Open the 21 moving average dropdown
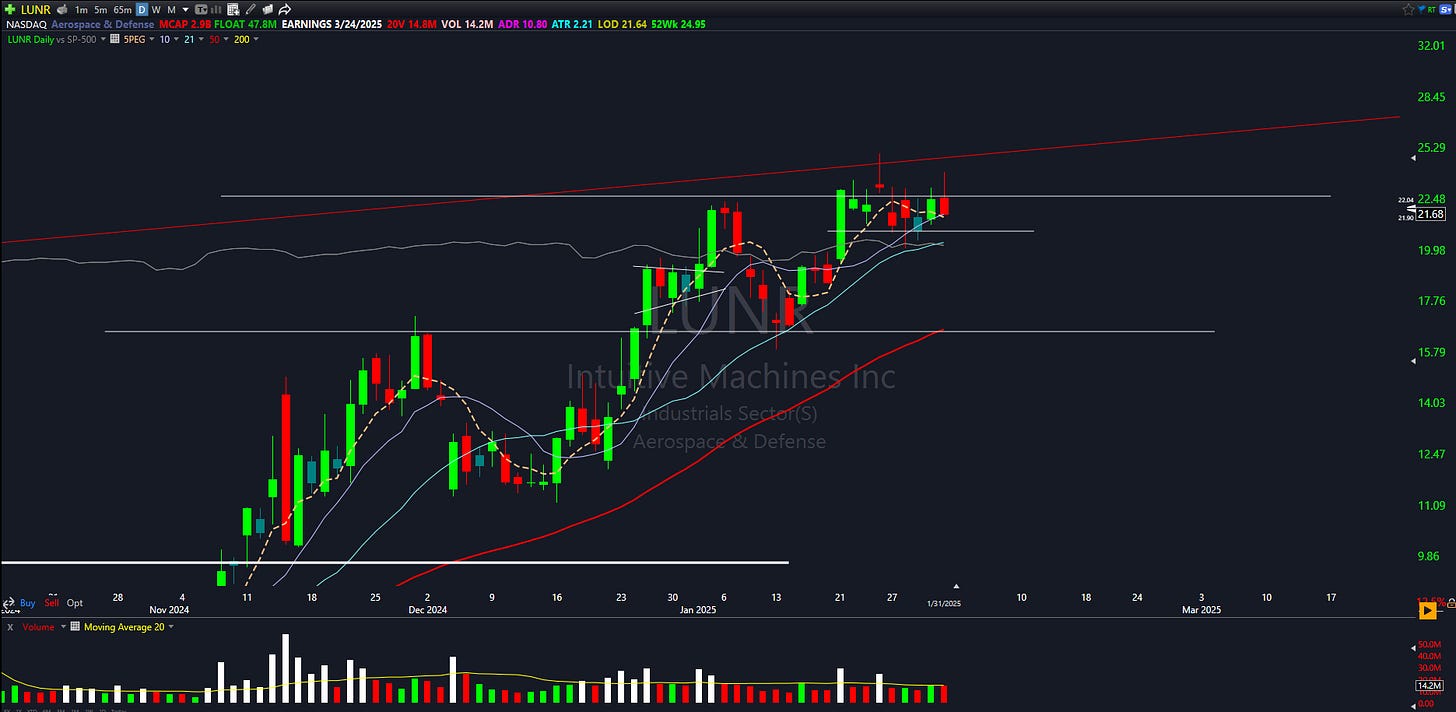Viewport: 1456px width, 712px height. (201, 39)
